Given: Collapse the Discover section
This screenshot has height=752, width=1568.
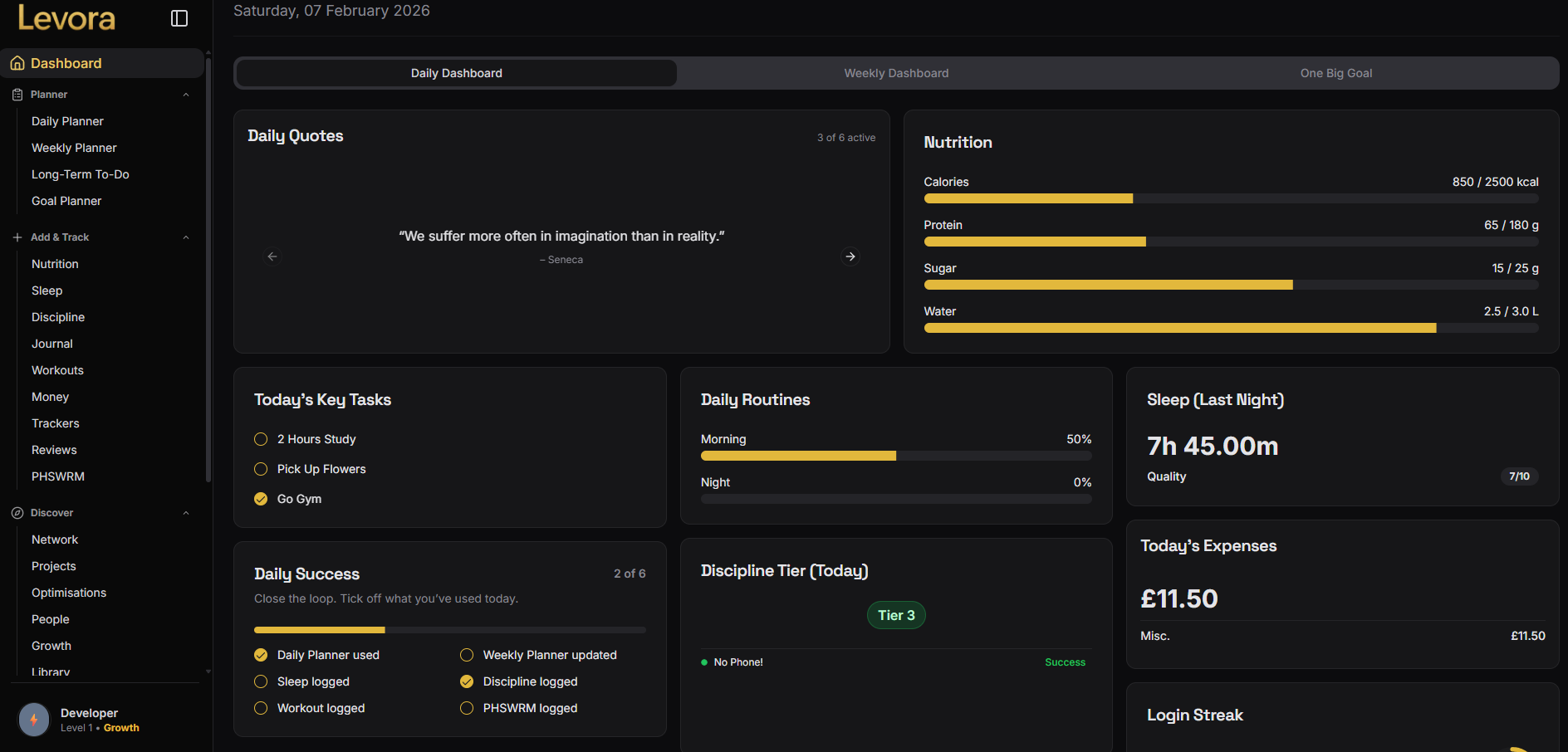Looking at the screenshot, I should pyautogui.click(x=185, y=512).
